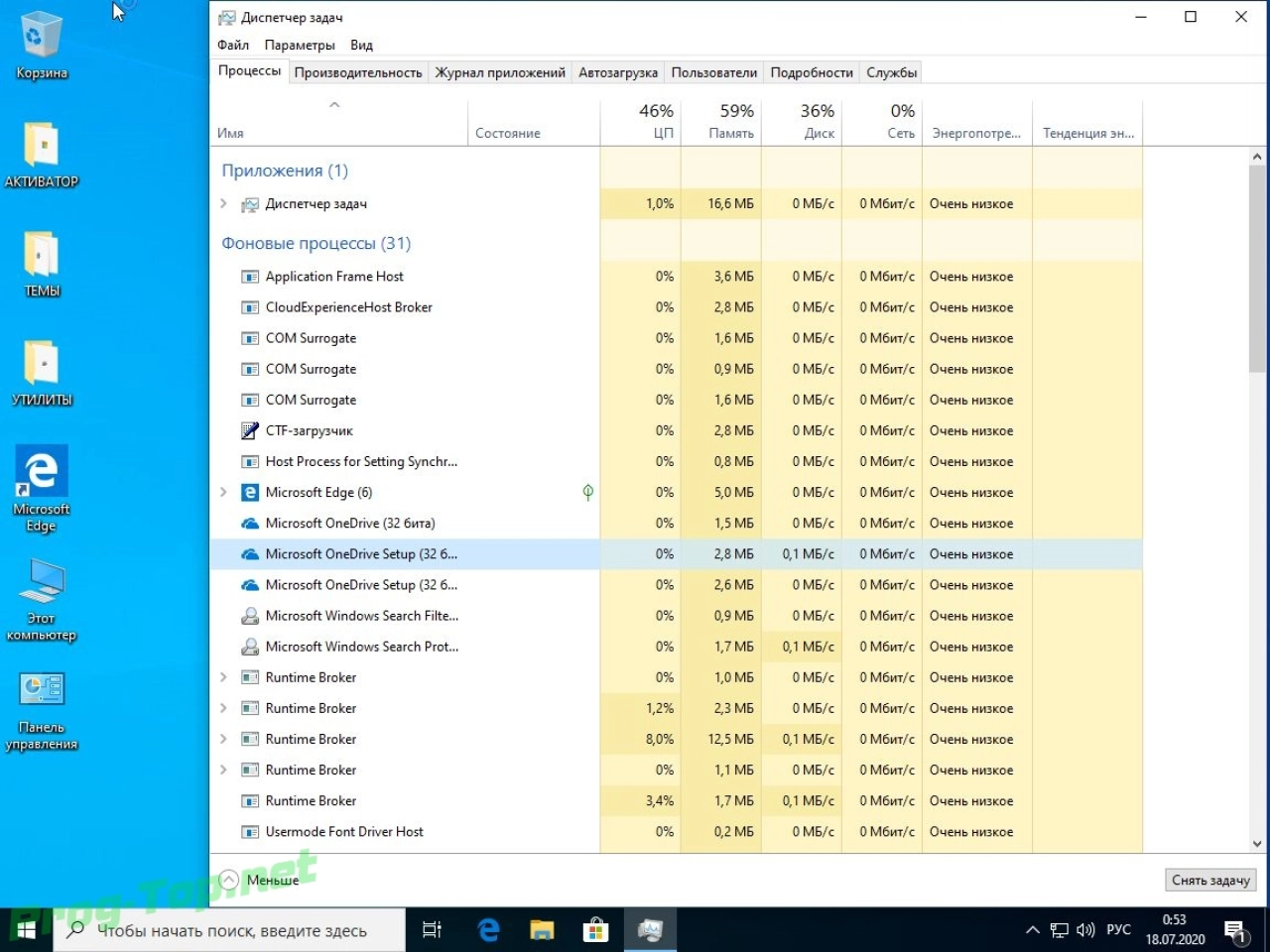Open File Explorer from the taskbar

tap(542, 930)
